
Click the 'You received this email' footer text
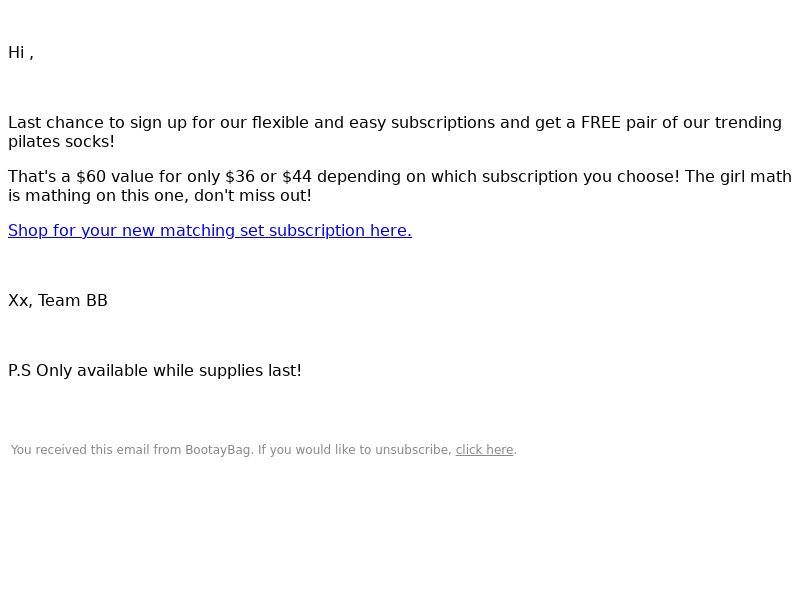pos(264,450)
